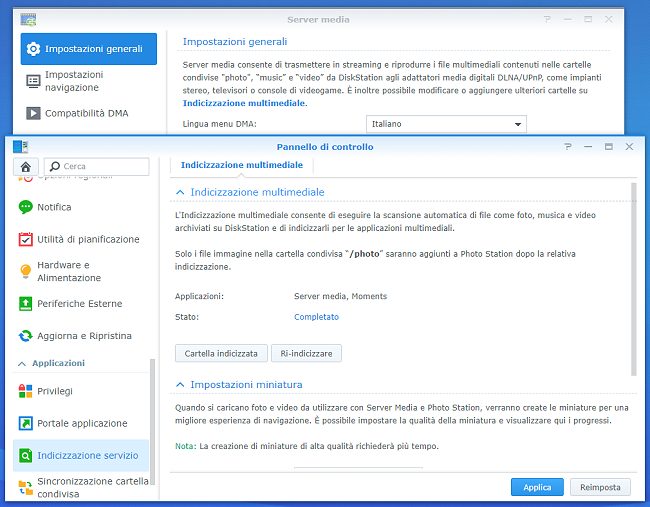The width and height of the screenshot is (650, 507).
Task: Collapse the Applicazioni sidebar group
Action: (x=21, y=363)
